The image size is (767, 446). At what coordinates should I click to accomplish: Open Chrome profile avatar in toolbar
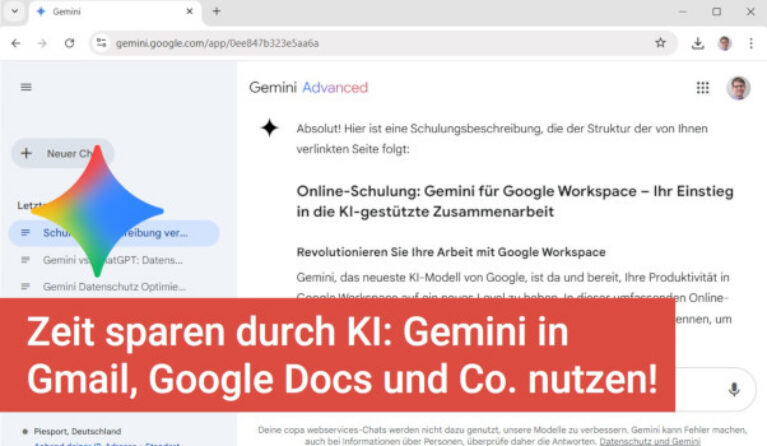click(725, 43)
